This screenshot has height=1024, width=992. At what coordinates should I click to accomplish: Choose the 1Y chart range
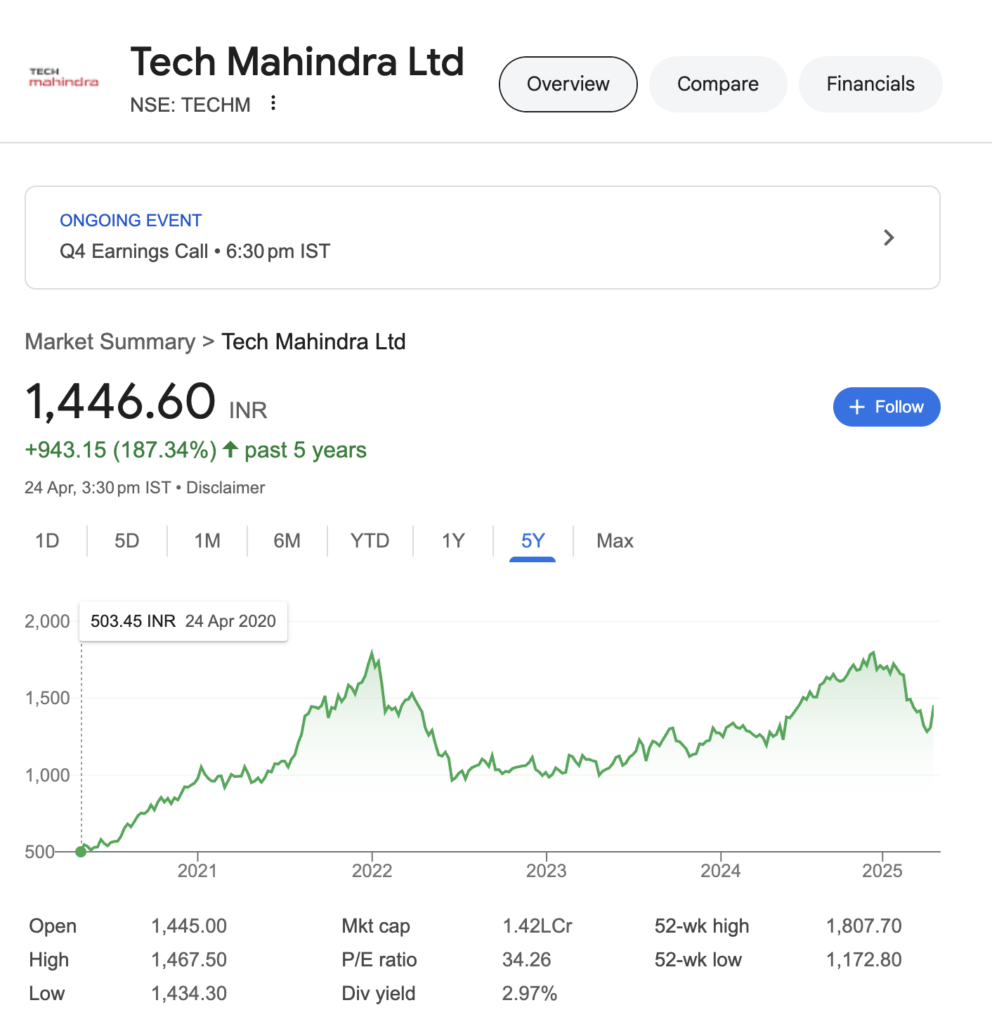click(453, 541)
